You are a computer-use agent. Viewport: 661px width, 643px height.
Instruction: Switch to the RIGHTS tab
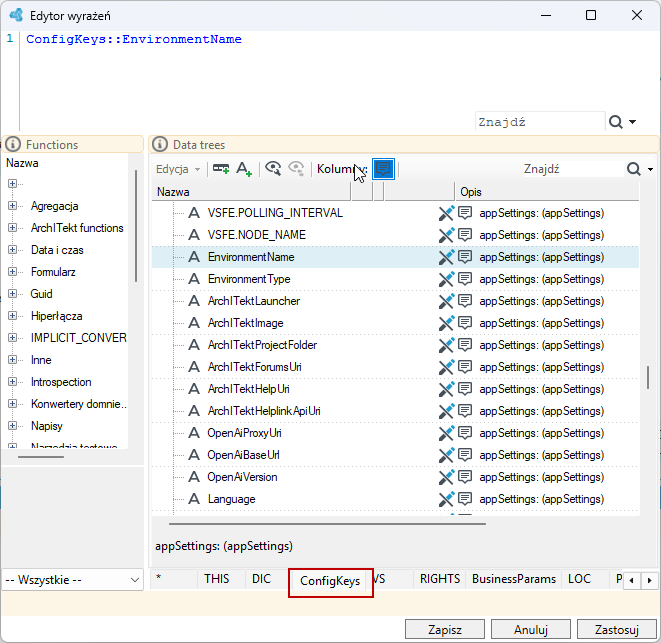[440, 579]
